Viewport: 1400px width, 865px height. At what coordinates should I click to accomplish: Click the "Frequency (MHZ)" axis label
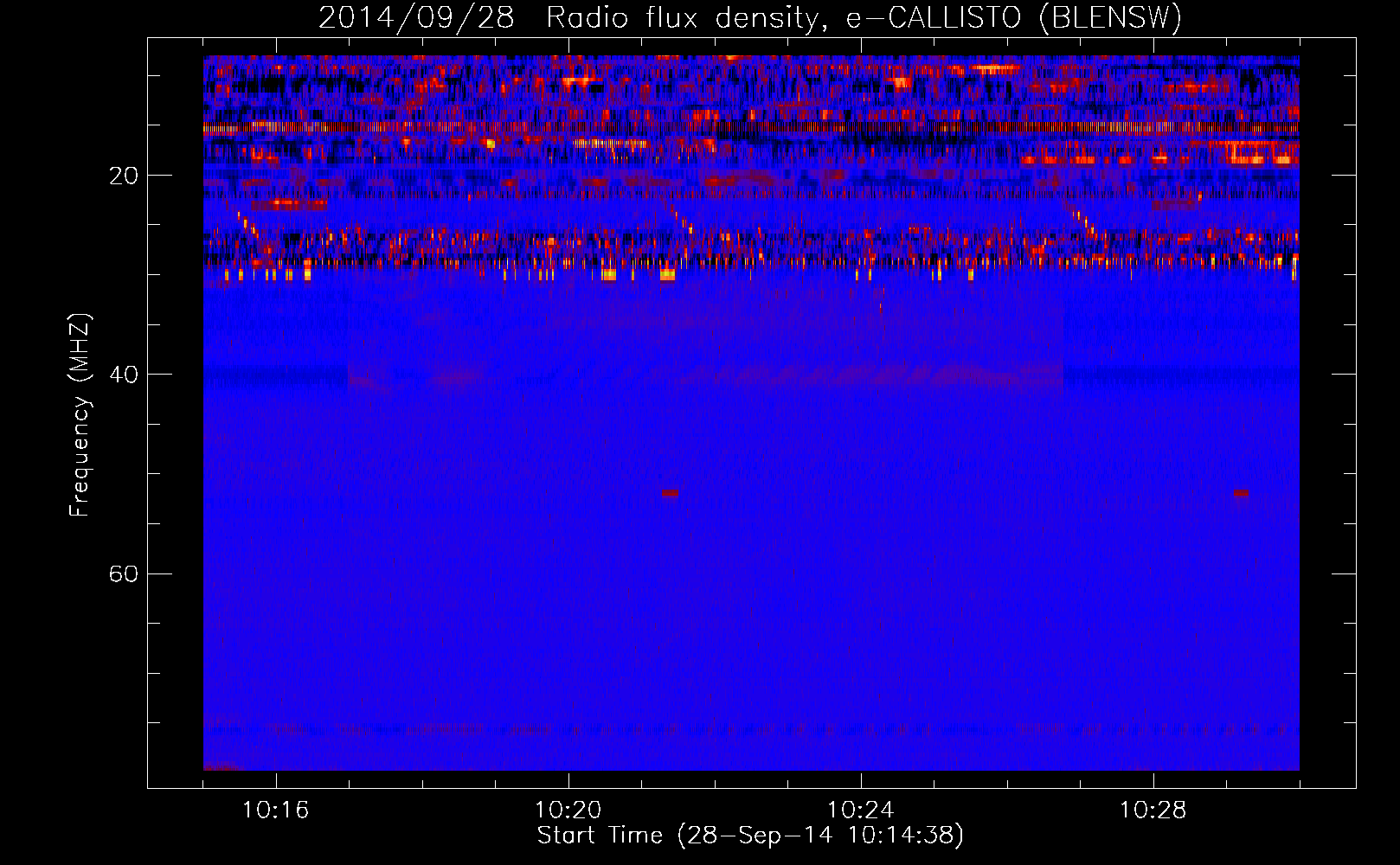80,415
